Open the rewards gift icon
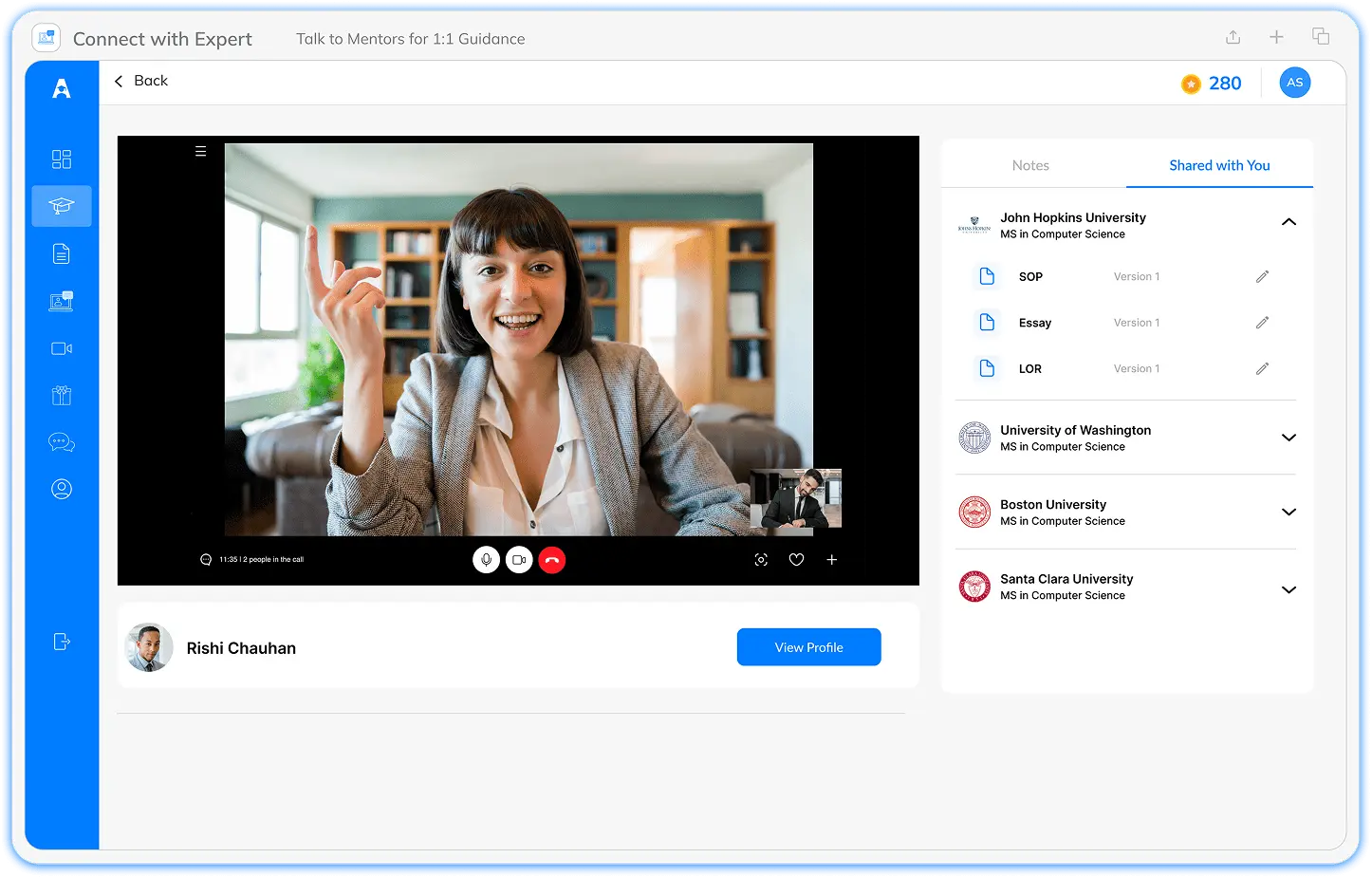This screenshot has width=1372, height=877. [61, 395]
